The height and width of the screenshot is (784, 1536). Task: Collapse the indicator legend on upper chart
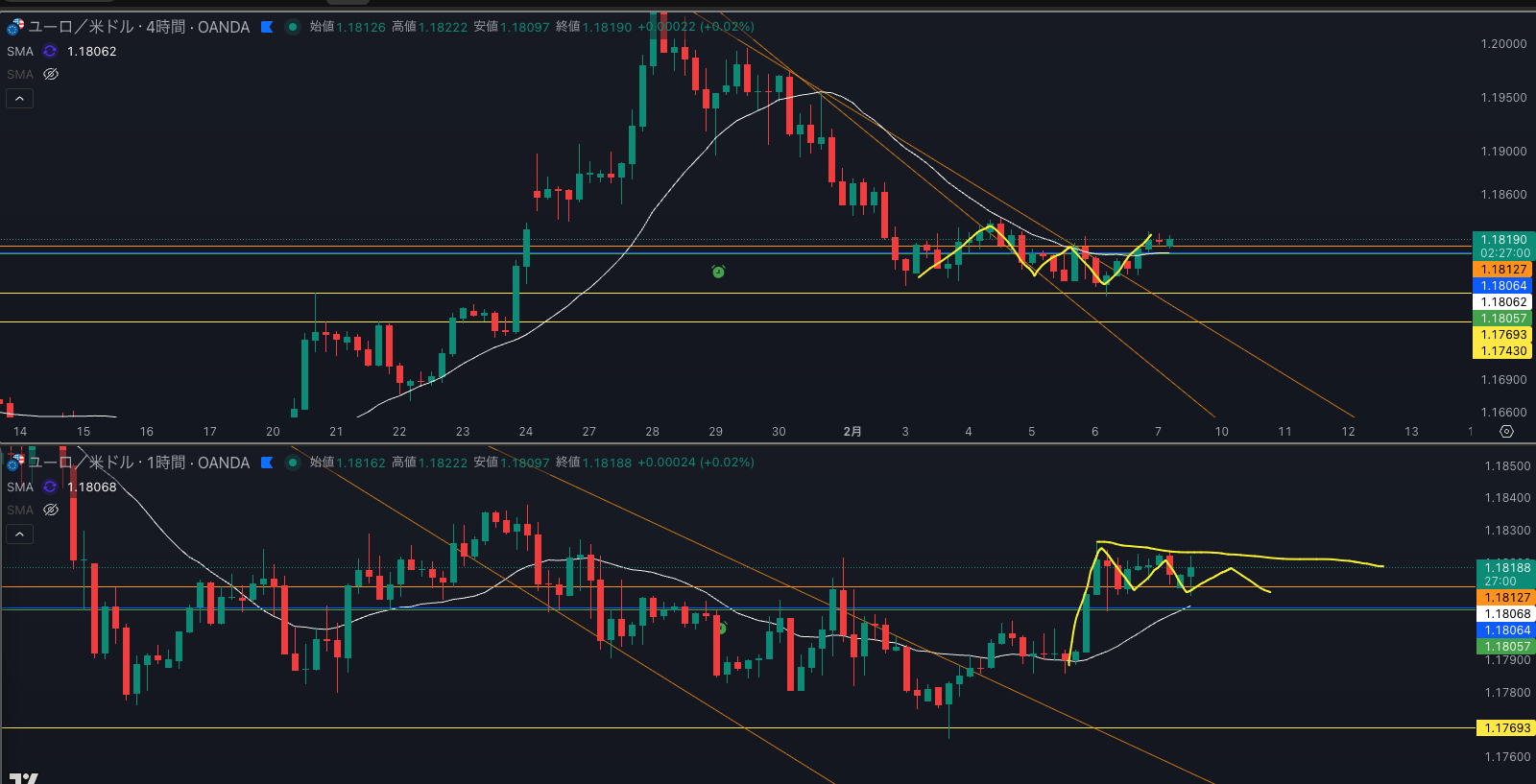[x=19, y=98]
